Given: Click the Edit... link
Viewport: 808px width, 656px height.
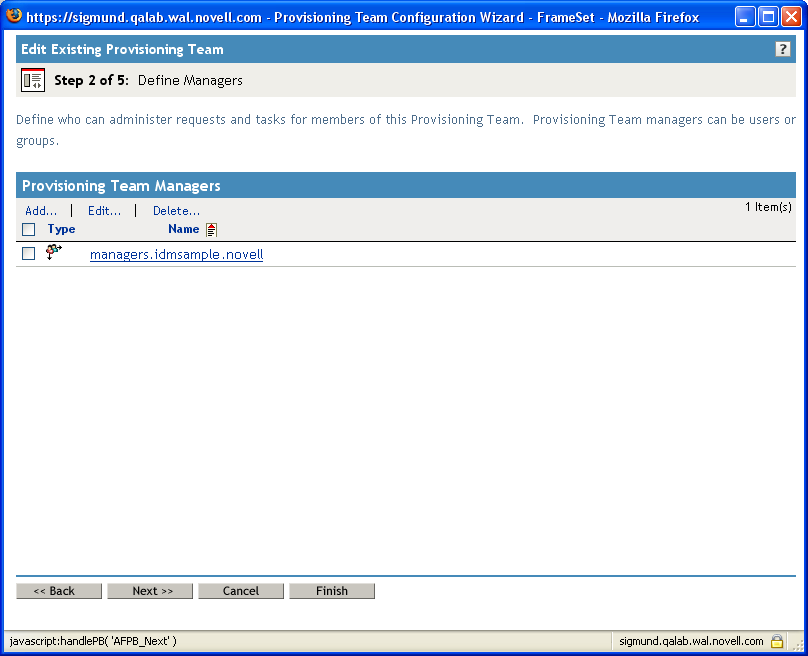Looking at the screenshot, I should click(x=105, y=211).
